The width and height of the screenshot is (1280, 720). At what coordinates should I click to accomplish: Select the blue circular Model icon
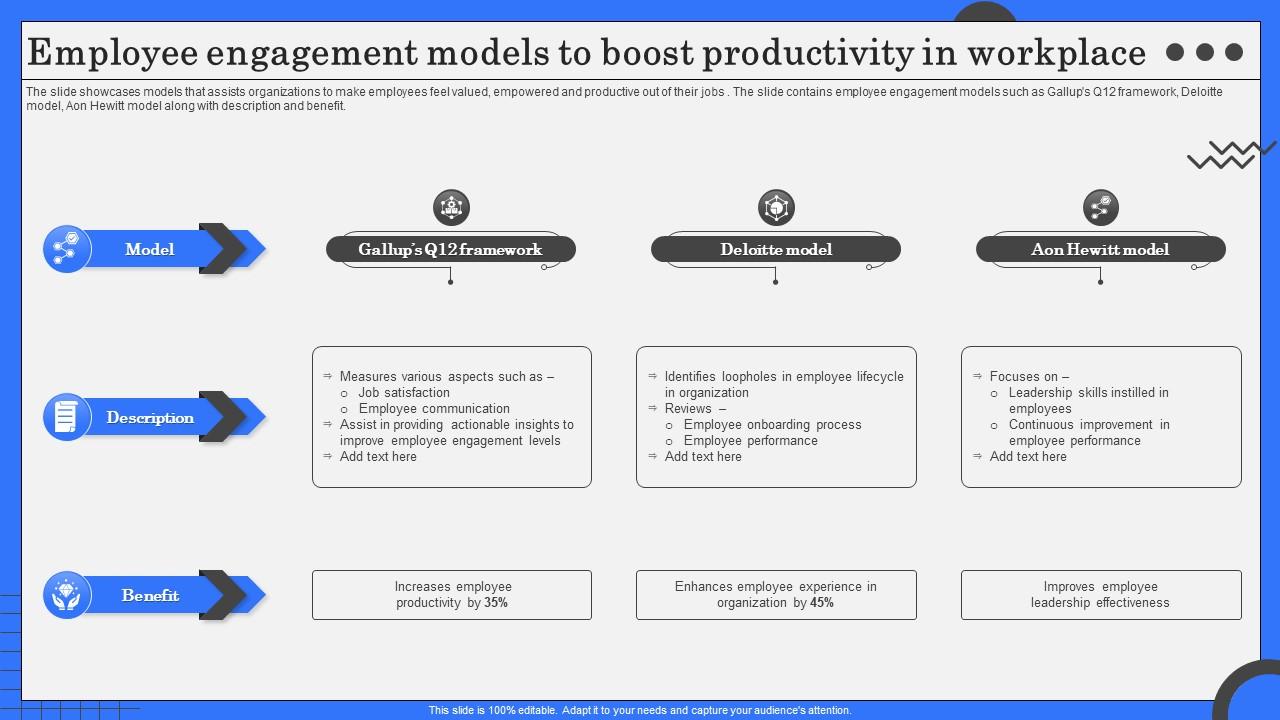point(66,249)
